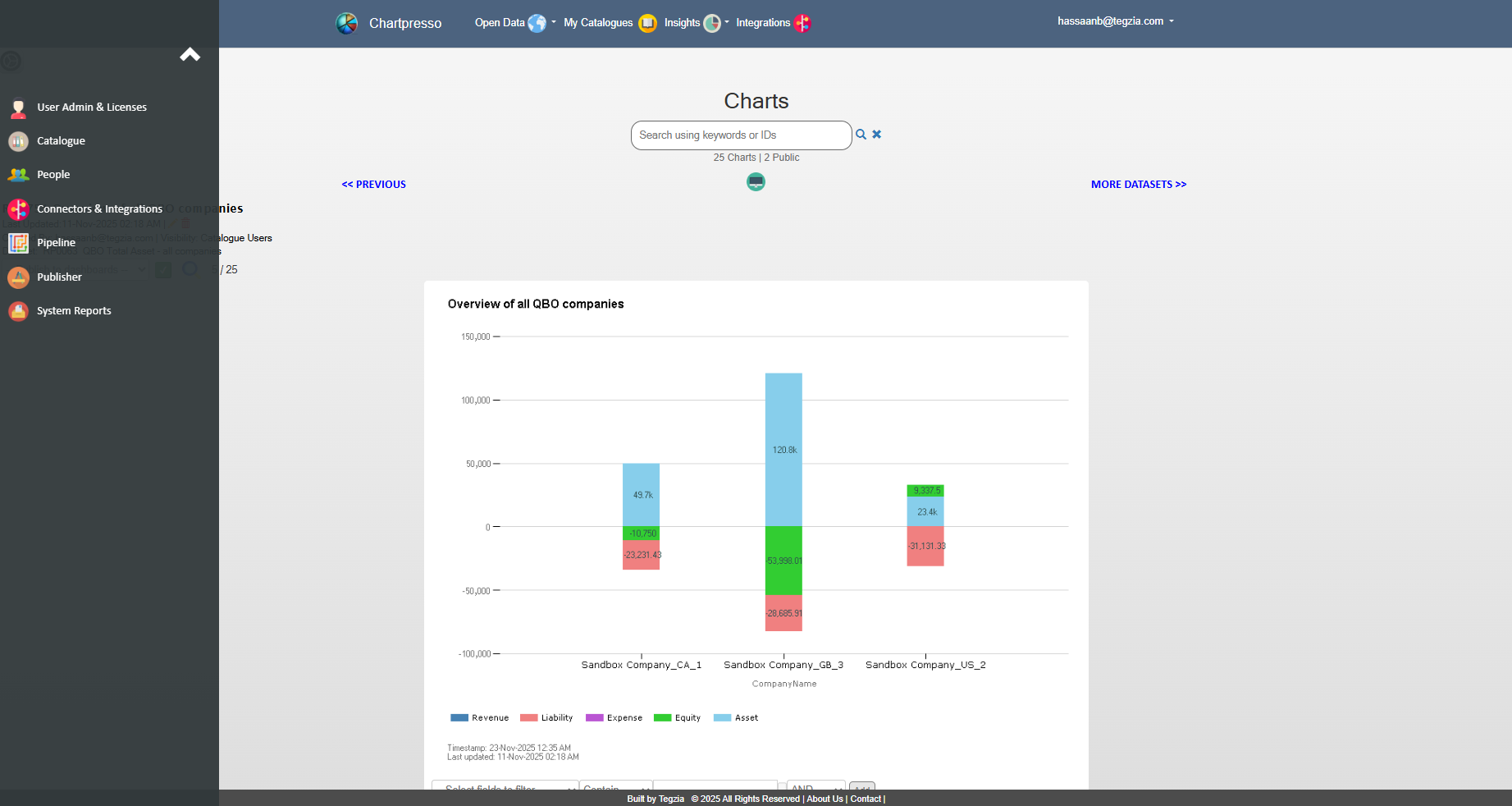Image resolution: width=1512 pixels, height=806 pixels.
Task: Click the Catalogue sidebar icon
Action: tap(18, 141)
